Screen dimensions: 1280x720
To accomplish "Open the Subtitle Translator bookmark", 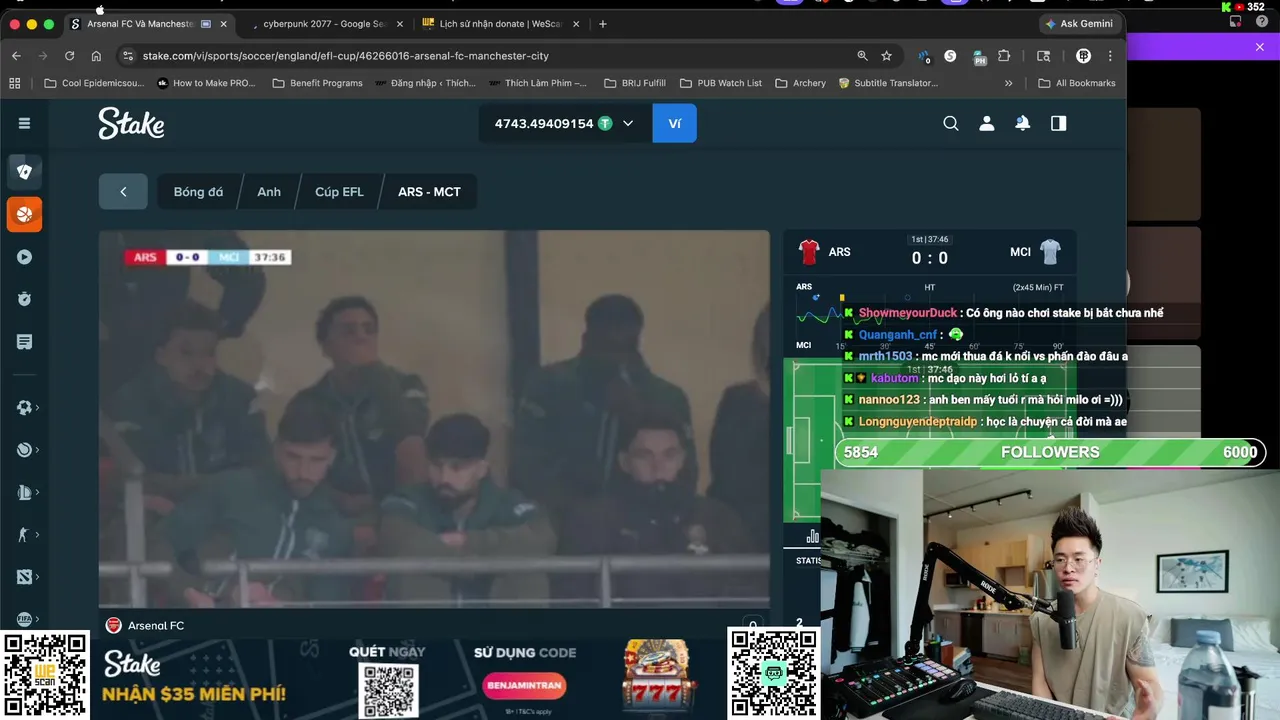I will [x=888, y=83].
